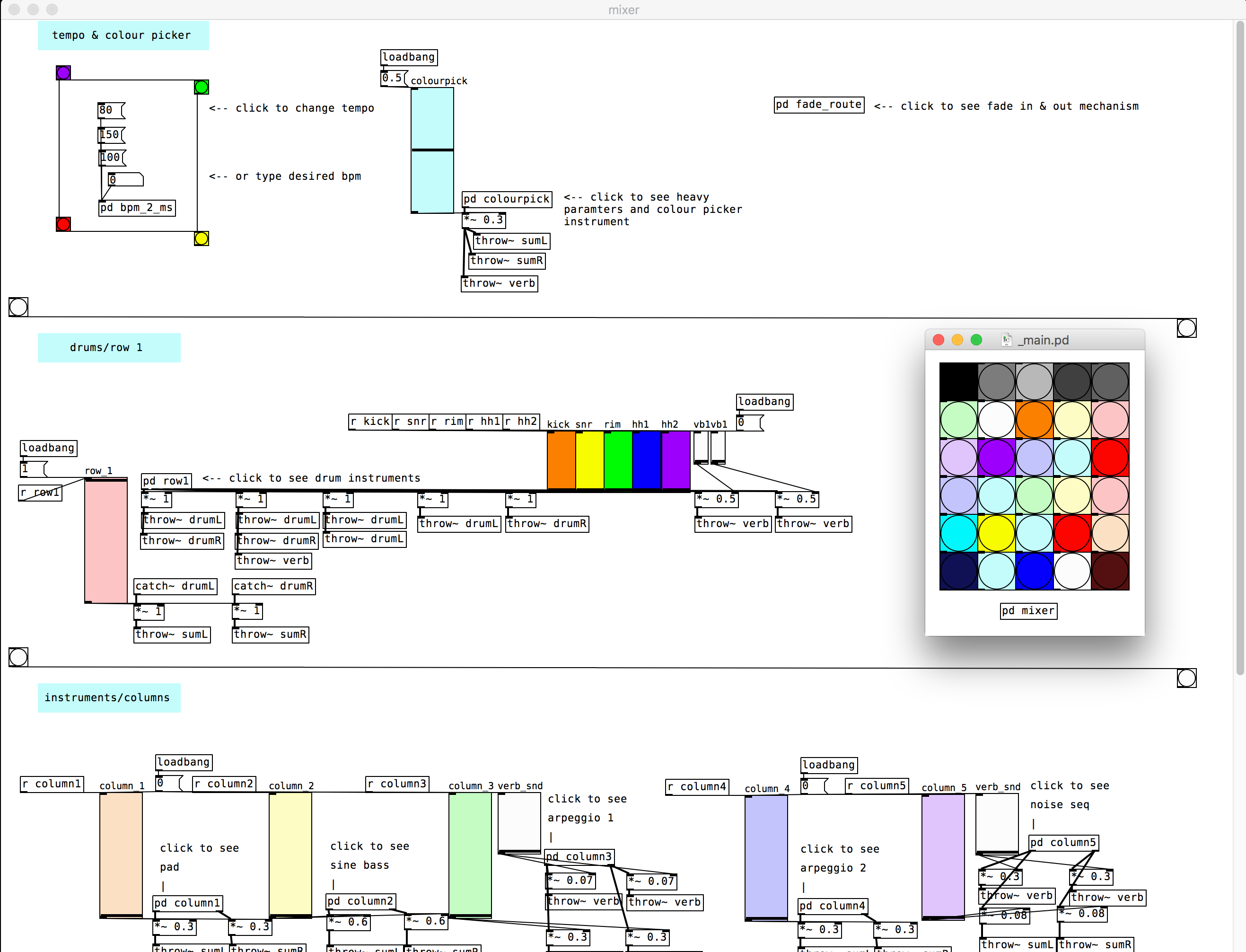The height and width of the screenshot is (952, 1246).
Task: Select the 150 bpm tempo message
Action: [x=110, y=135]
